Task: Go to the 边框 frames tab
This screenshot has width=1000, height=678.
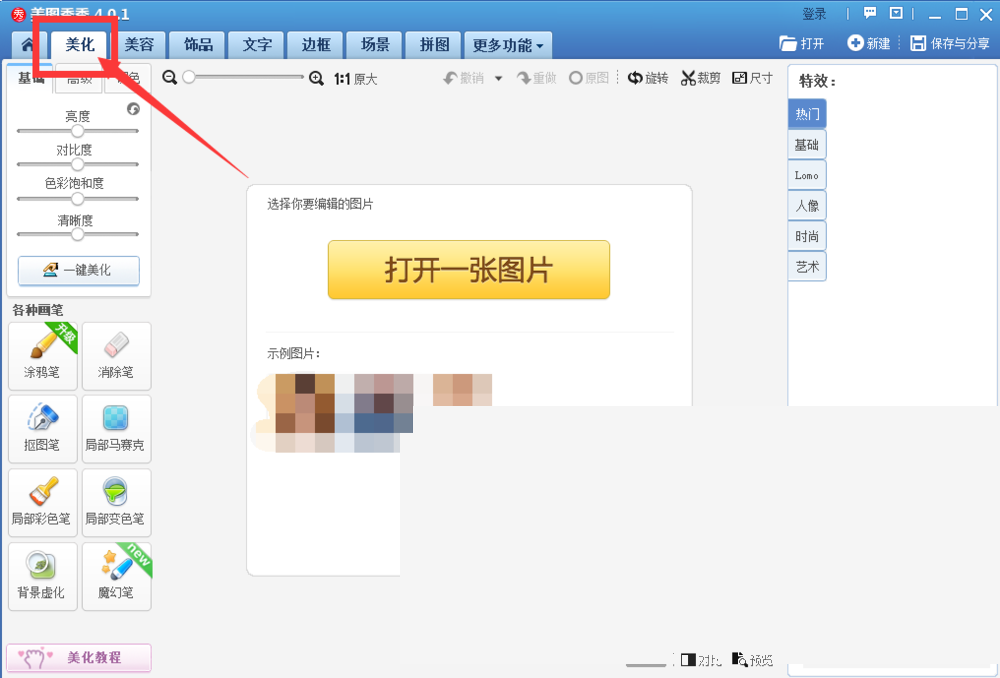Action: coord(316,45)
